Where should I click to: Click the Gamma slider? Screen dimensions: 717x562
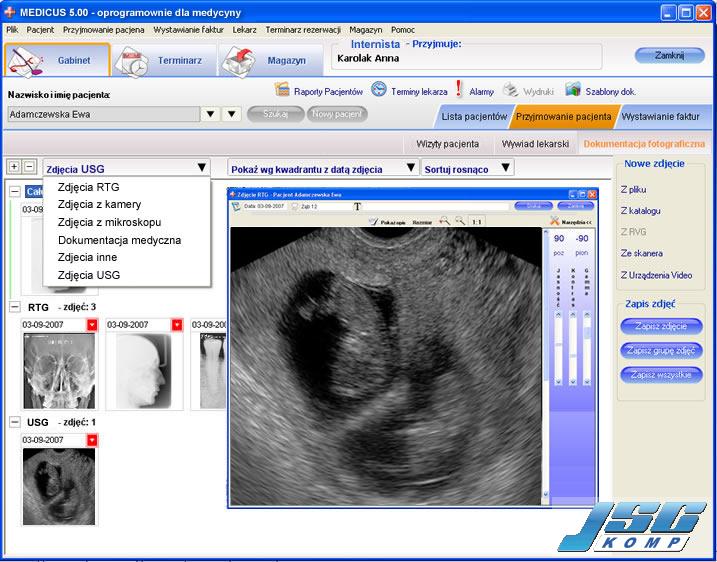click(x=587, y=348)
